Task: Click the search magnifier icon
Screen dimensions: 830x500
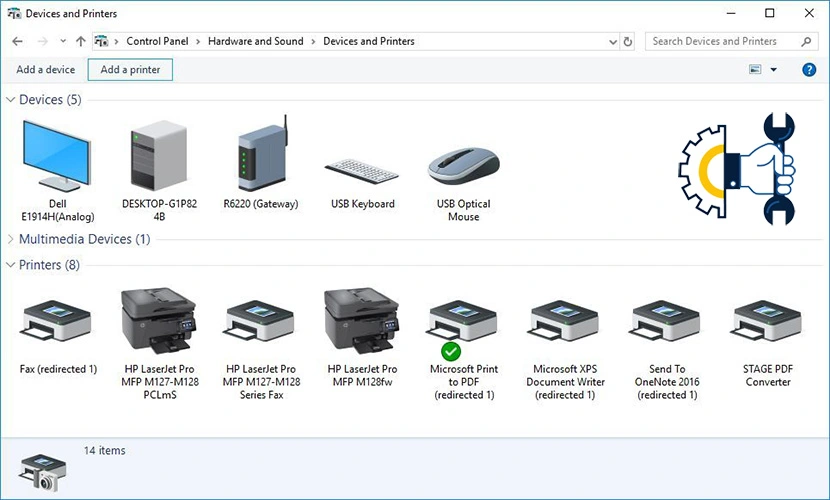Action: point(806,41)
